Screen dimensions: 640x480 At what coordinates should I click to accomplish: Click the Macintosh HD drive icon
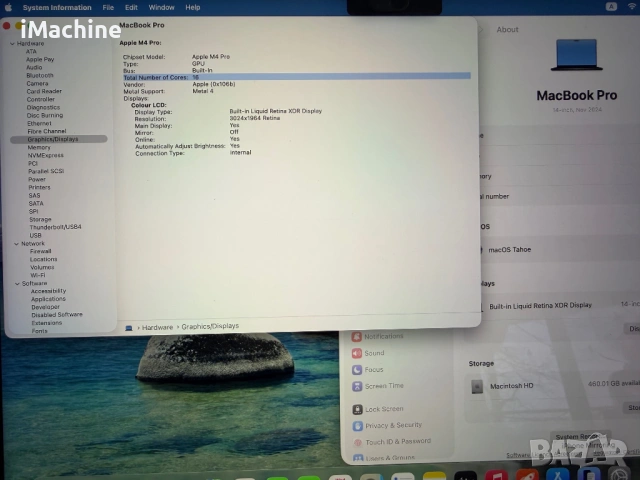coord(477,385)
